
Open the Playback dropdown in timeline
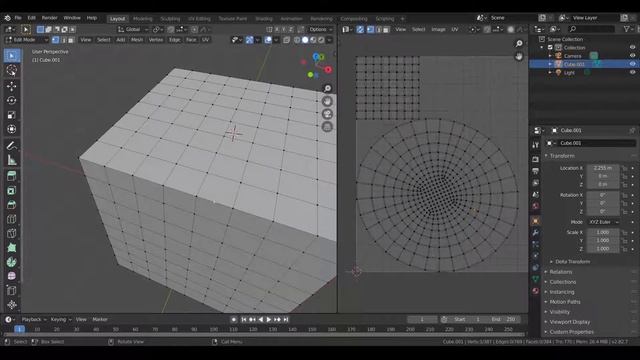(34, 320)
